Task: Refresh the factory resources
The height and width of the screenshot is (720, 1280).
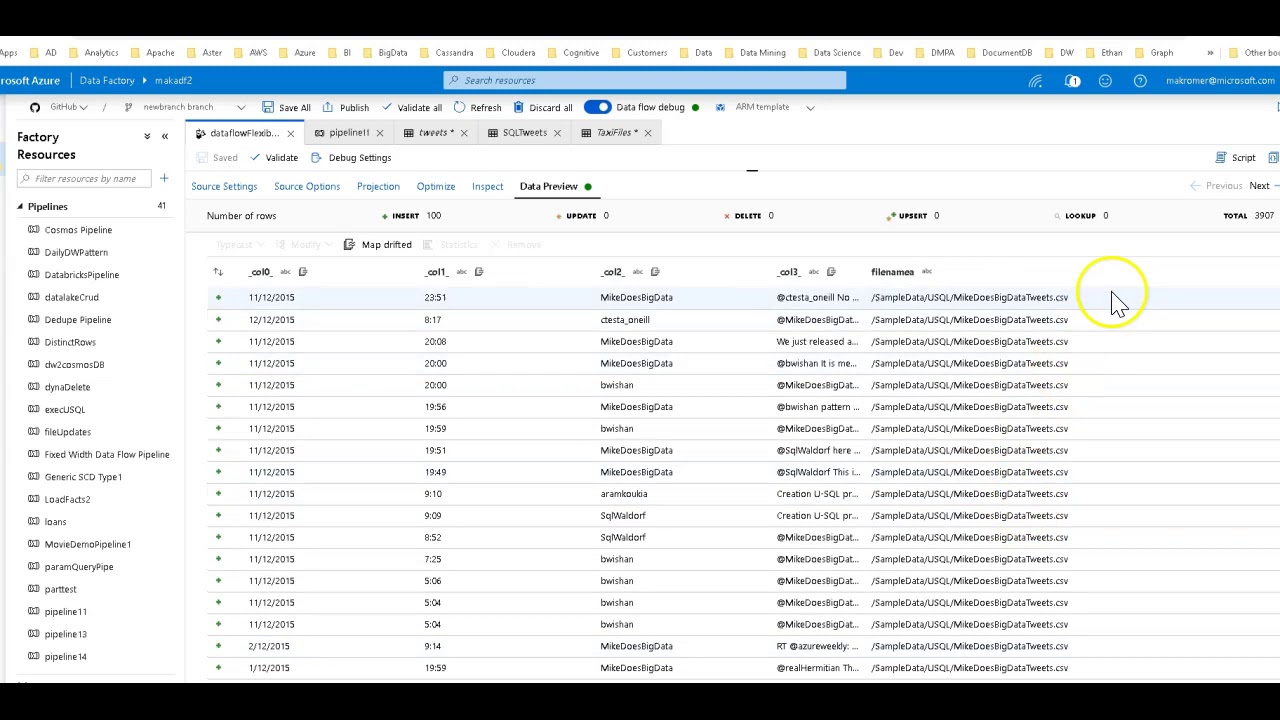Action: pyautogui.click(x=477, y=107)
